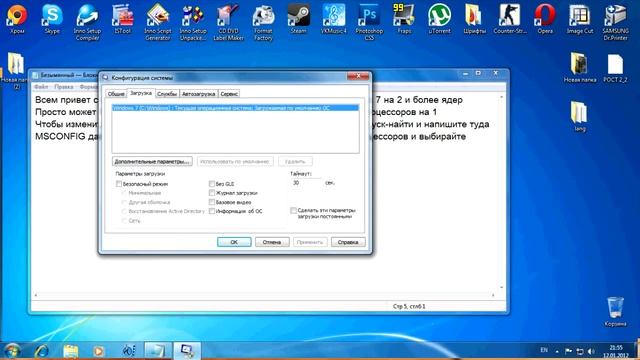Open Internet Explorer from the taskbar

pyautogui.click(x=42, y=351)
